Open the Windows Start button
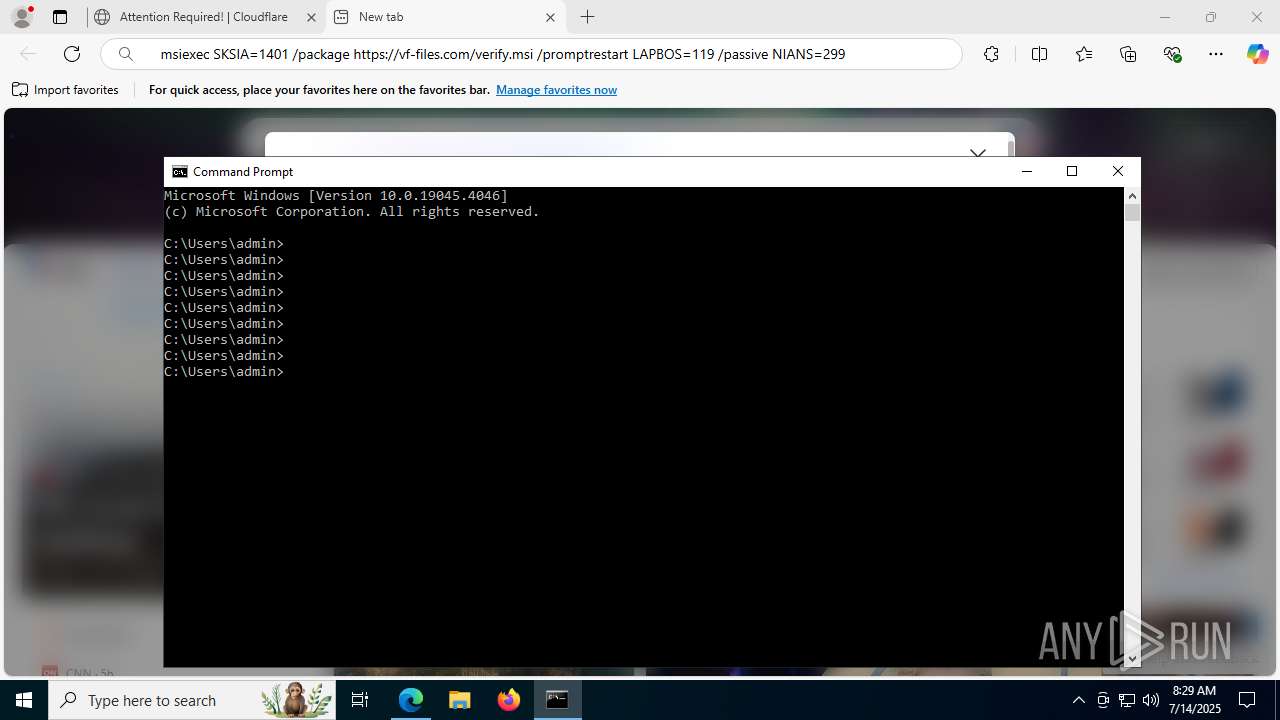The image size is (1280, 720). pyautogui.click(x=24, y=700)
